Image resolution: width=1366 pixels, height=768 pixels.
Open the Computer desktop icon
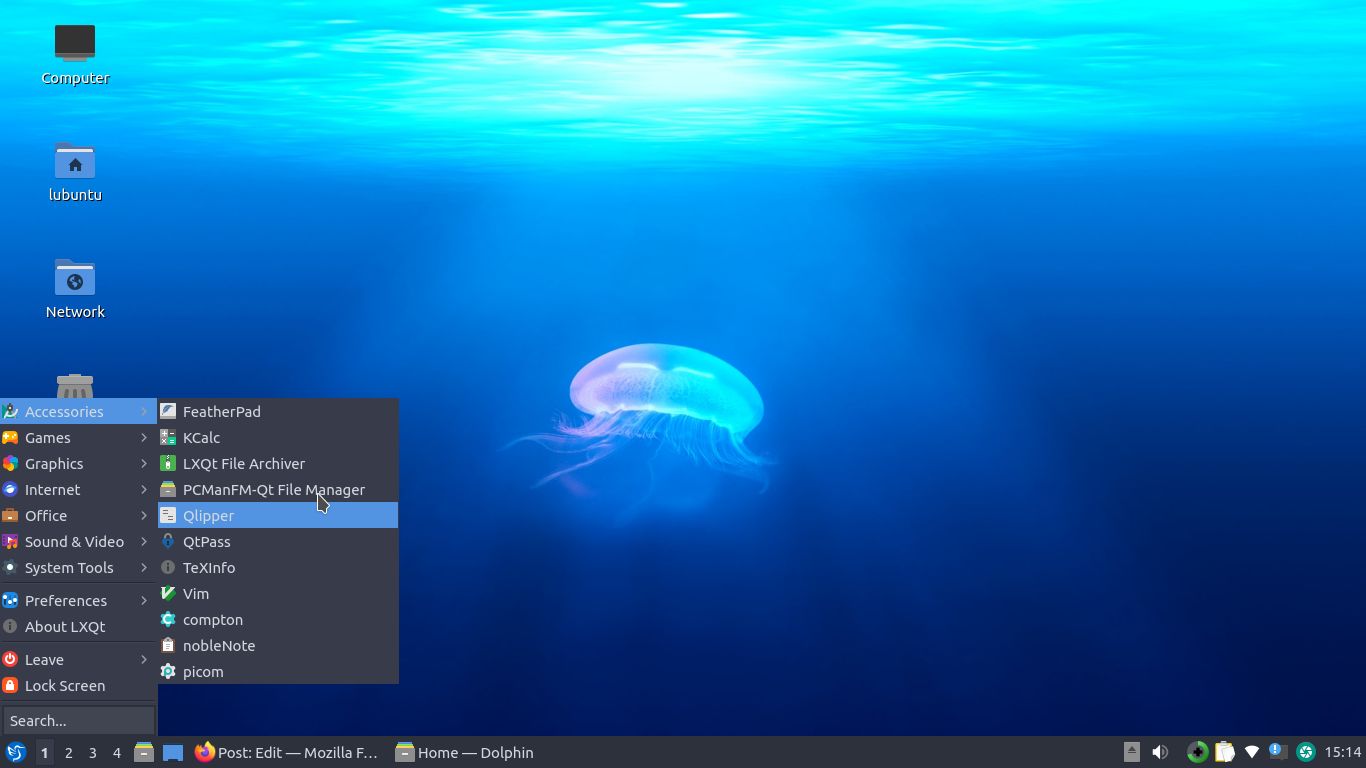pyautogui.click(x=75, y=54)
